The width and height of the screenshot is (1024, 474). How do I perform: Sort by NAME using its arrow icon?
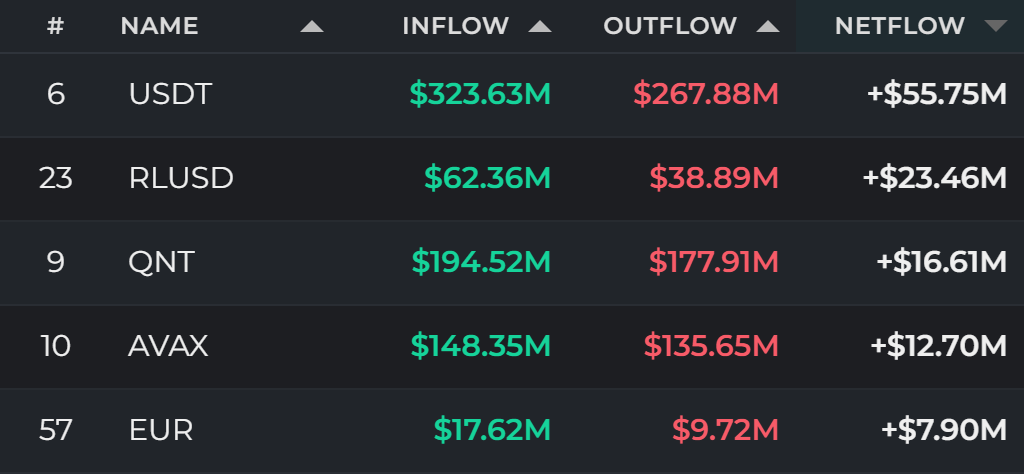[x=312, y=26]
